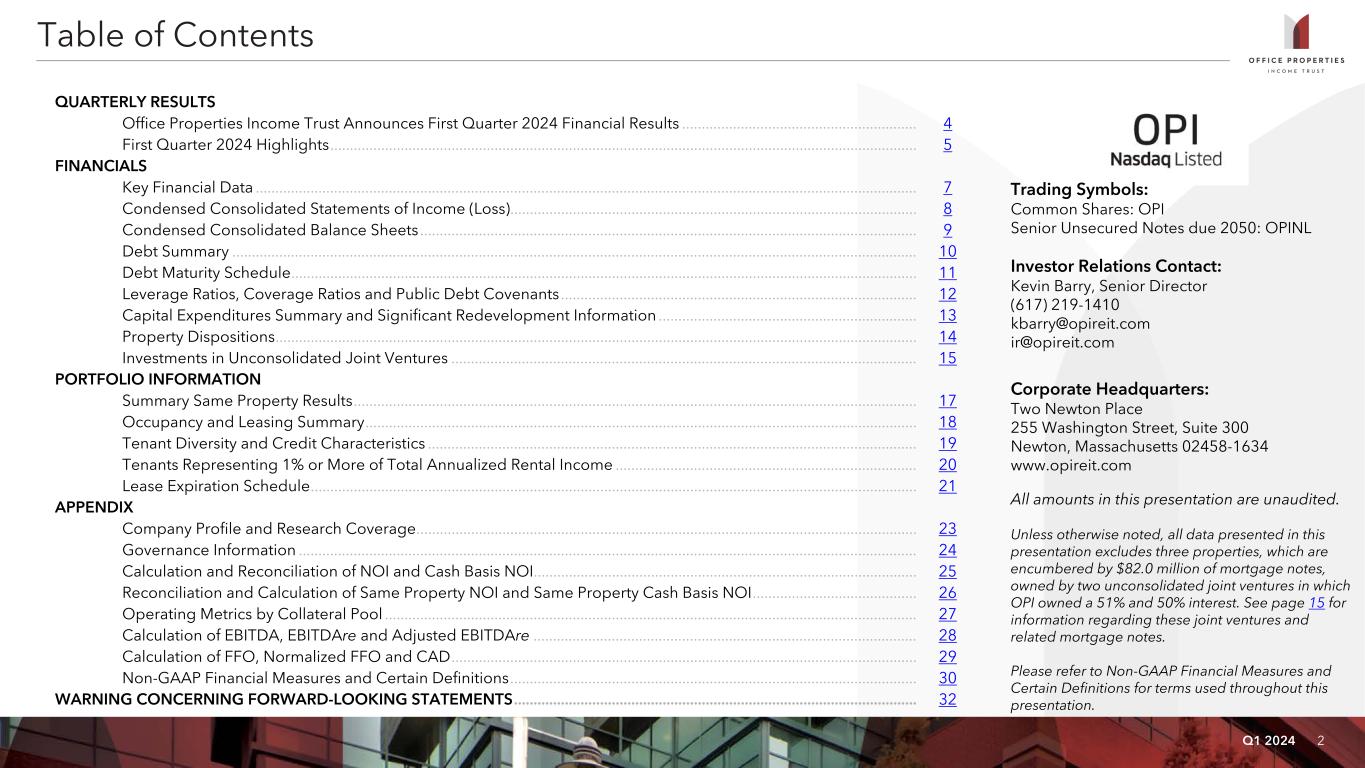
Task: Open Company Profile and Research Coverage page 23
Action: (x=947, y=529)
